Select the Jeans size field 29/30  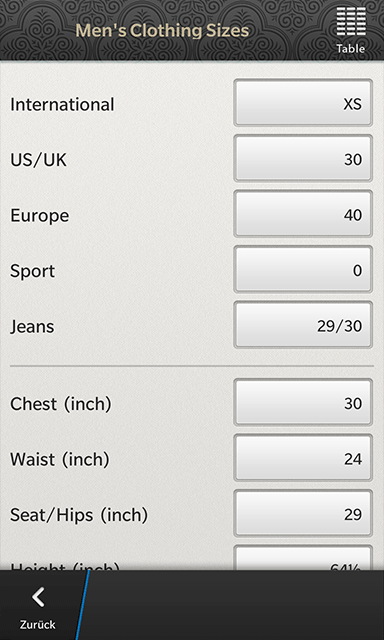(303, 324)
